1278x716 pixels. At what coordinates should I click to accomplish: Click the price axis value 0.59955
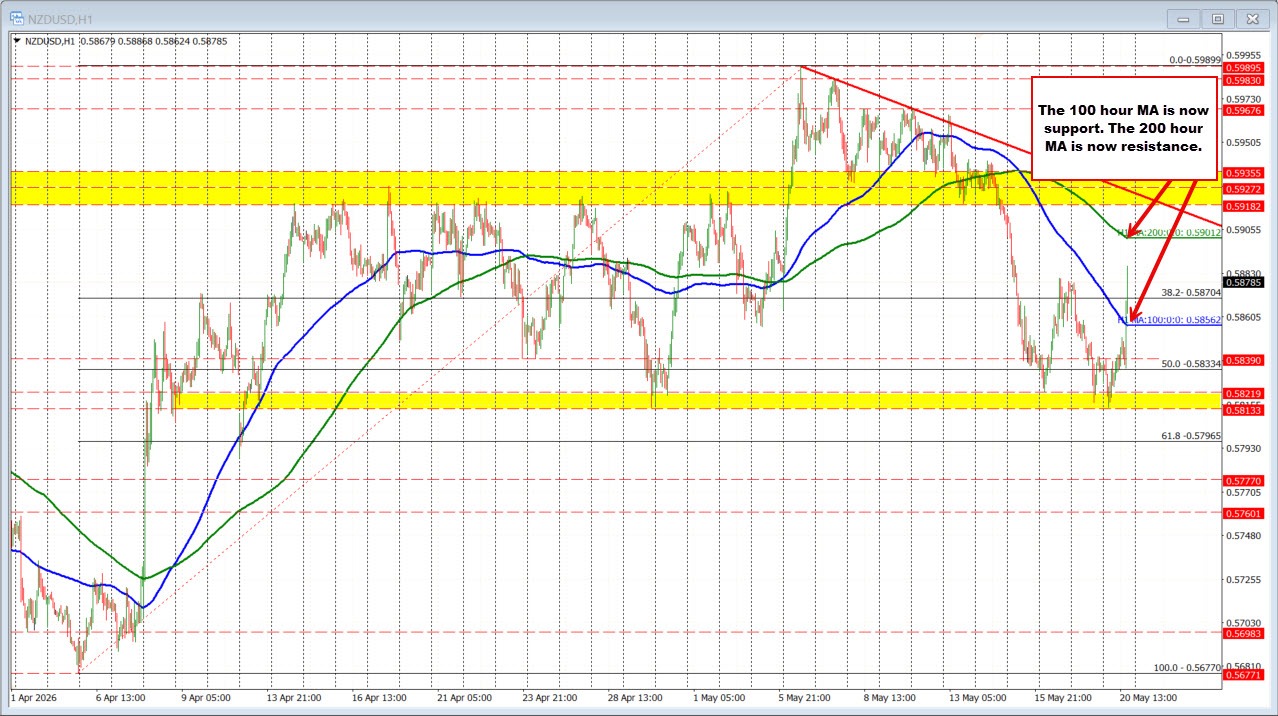tap(1244, 56)
